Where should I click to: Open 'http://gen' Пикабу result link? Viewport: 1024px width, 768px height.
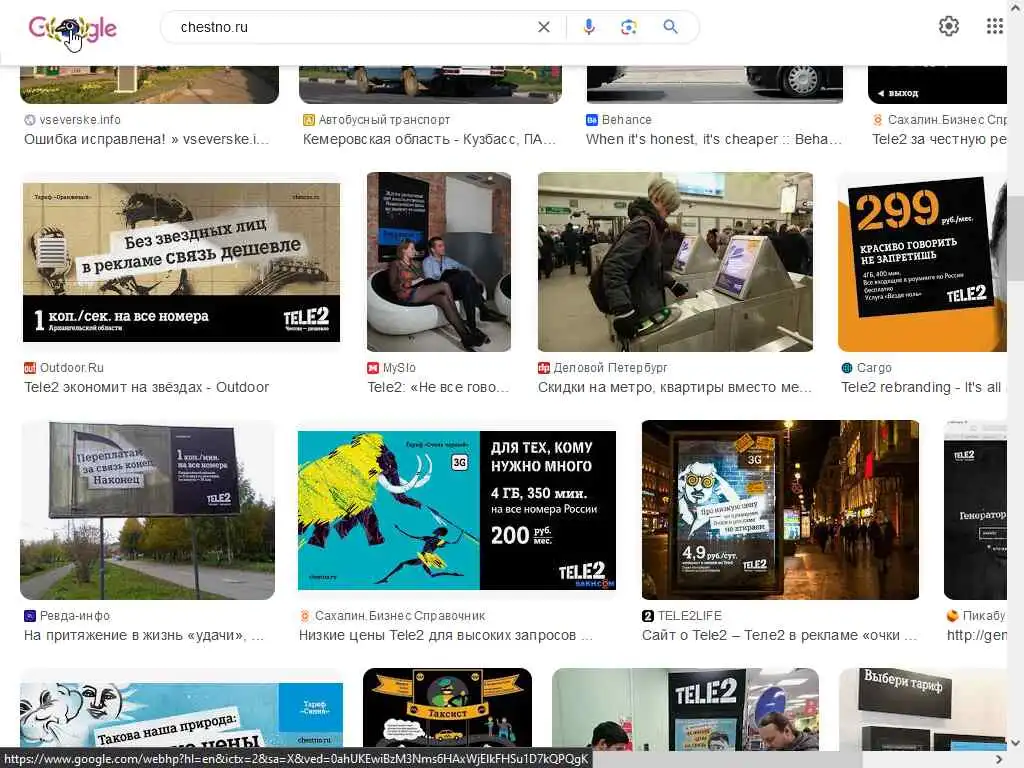pos(976,635)
